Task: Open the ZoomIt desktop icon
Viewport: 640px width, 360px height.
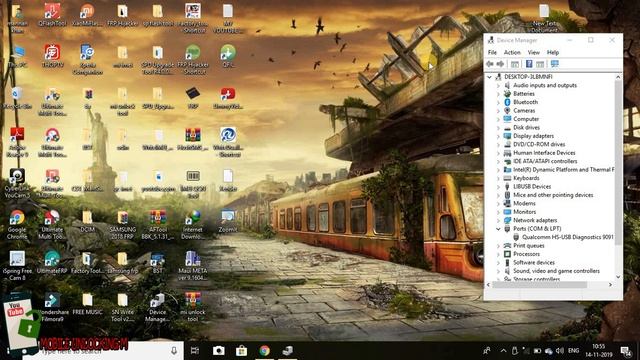Action: pos(228,221)
